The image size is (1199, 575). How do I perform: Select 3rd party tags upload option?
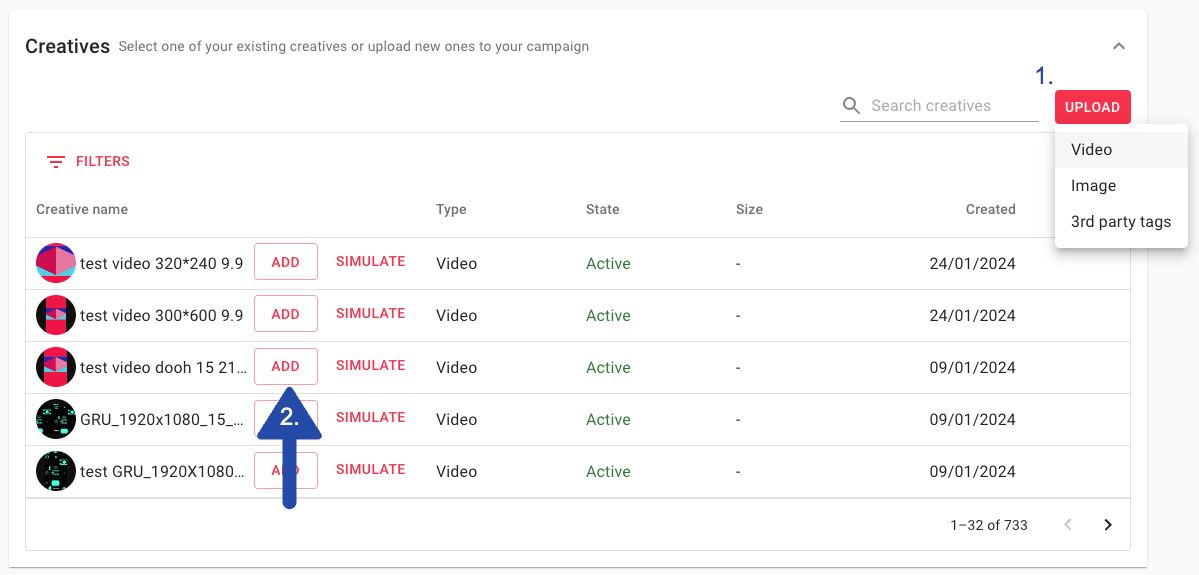pos(1120,222)
